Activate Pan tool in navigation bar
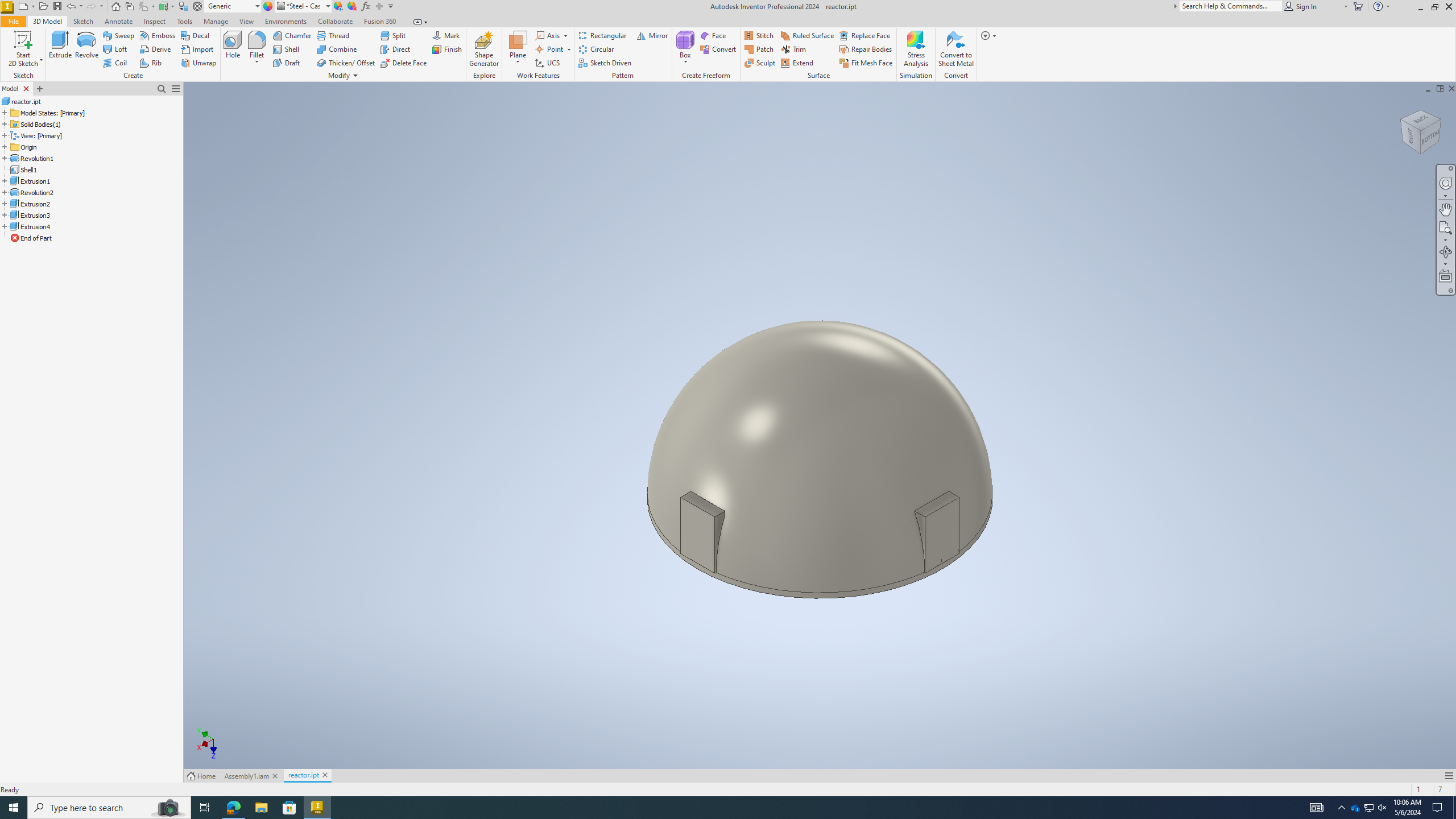The height and width of the screenshot is (819, 1456). (1445, 209)
